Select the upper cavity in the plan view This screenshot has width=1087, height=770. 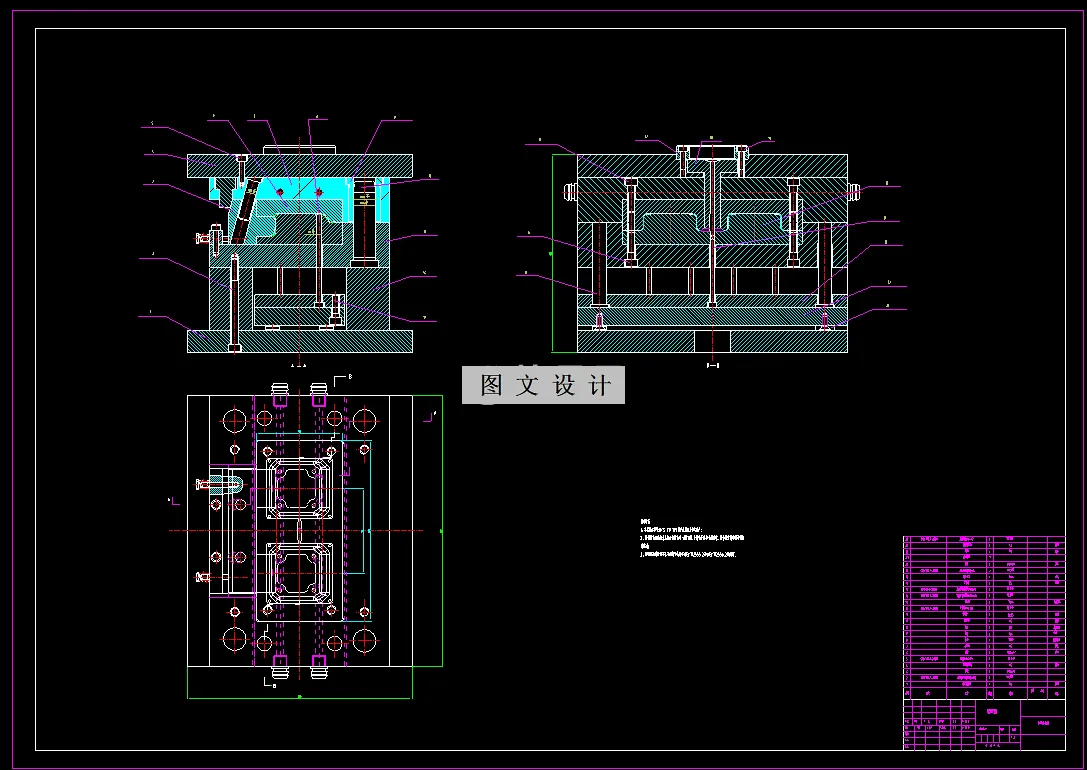299,488
